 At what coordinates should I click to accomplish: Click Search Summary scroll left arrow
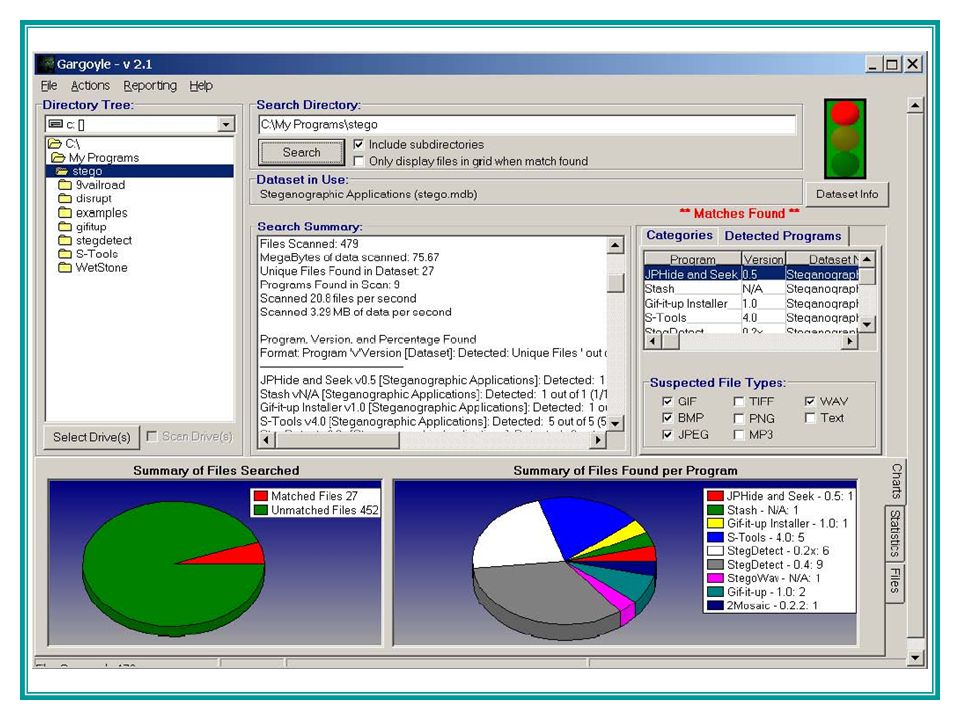point(266,440)
